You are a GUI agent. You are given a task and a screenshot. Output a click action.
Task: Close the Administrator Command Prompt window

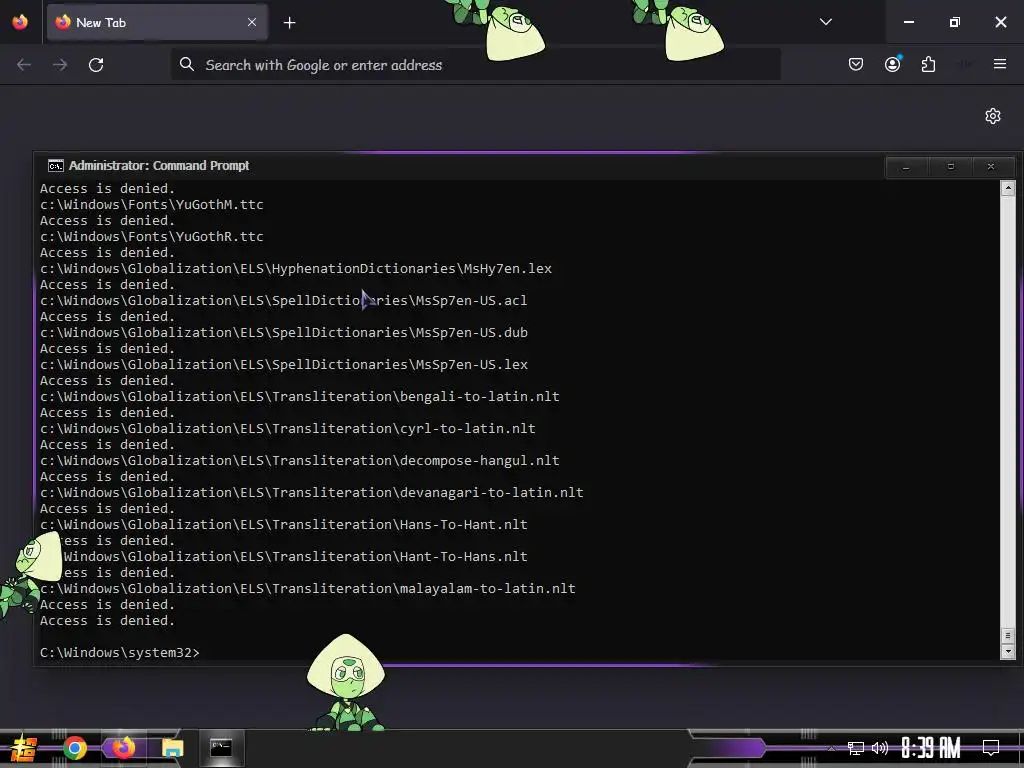pos(991,167)
